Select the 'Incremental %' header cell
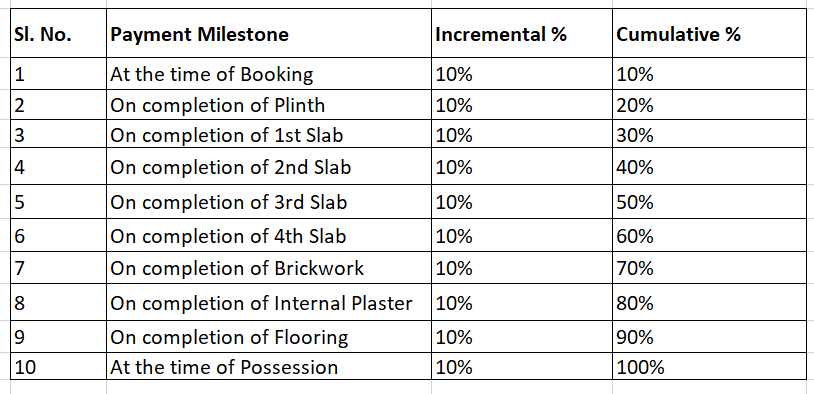The height and width of the screenshot is (394, 814). [x=522, y=33]
